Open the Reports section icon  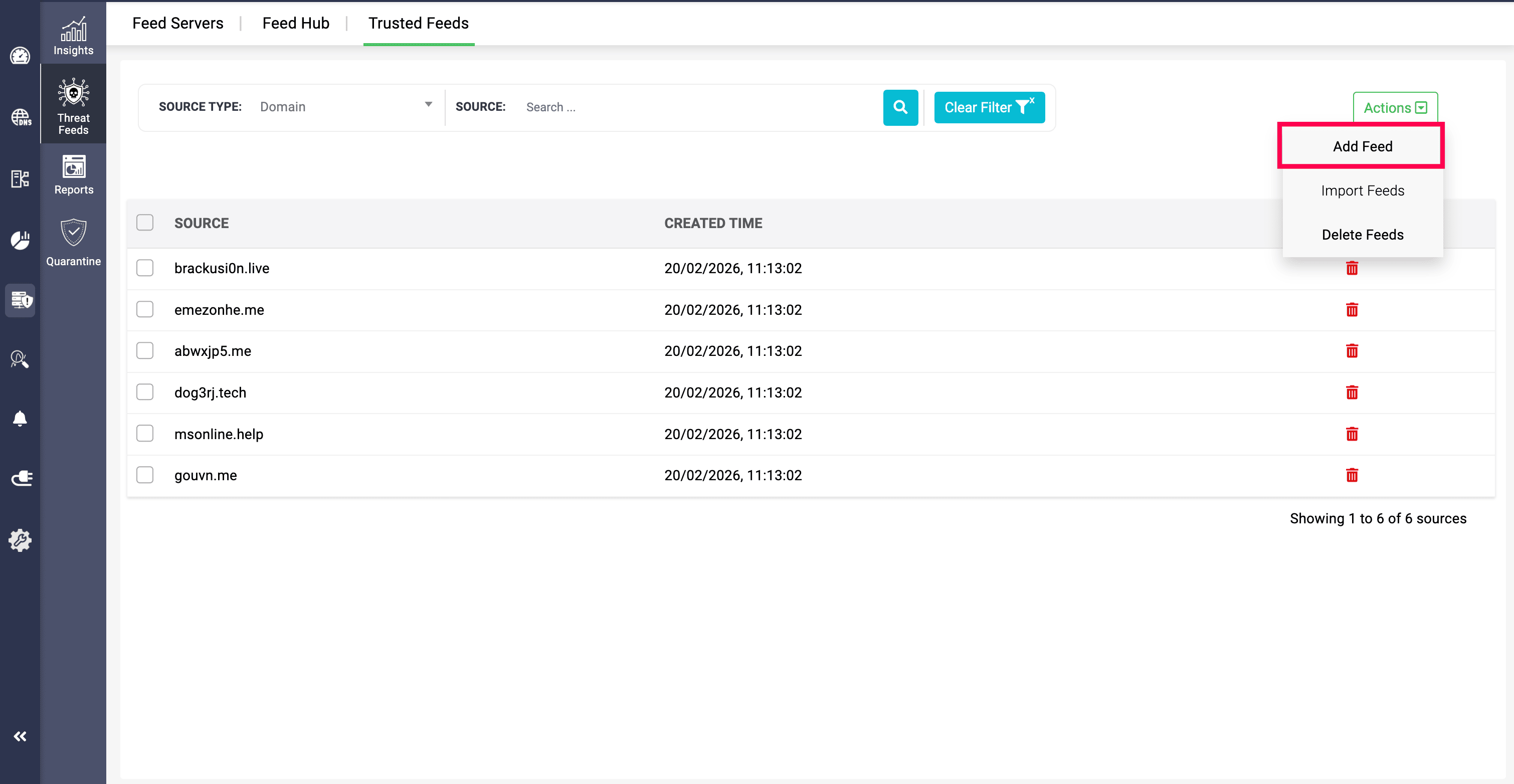click(x=74, y=174)
